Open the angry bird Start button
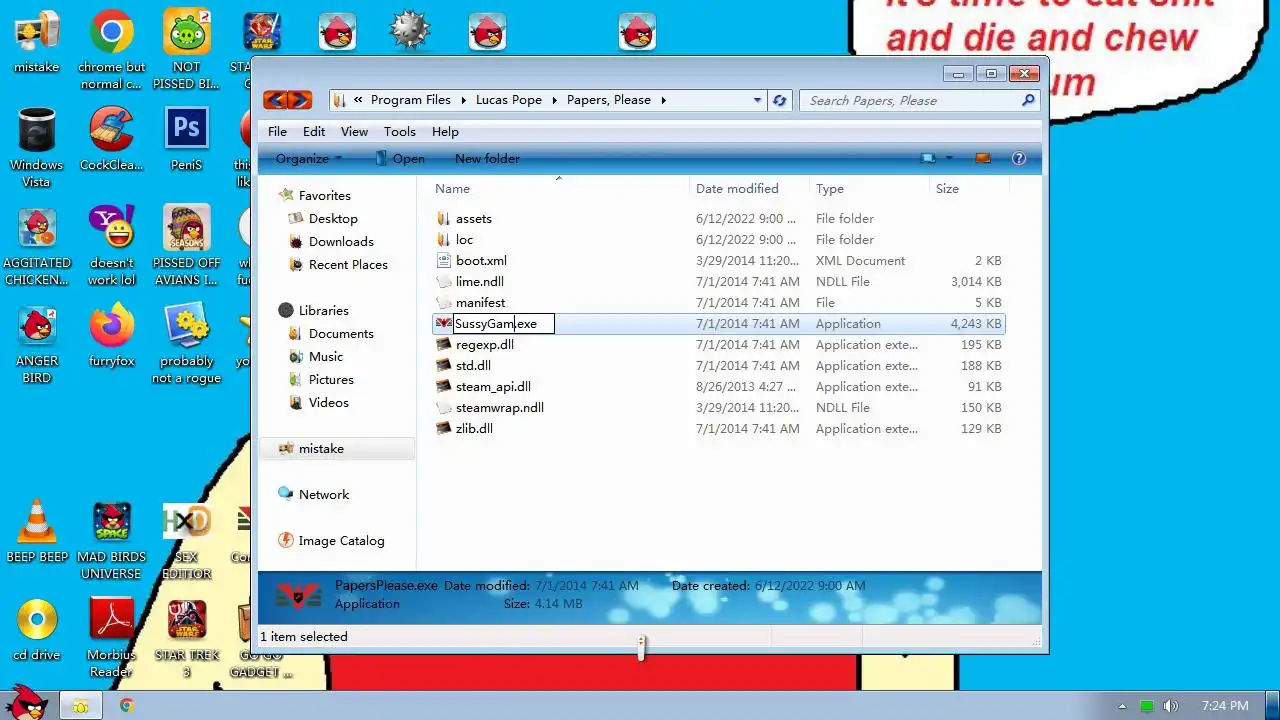 [x=26, y=702]
